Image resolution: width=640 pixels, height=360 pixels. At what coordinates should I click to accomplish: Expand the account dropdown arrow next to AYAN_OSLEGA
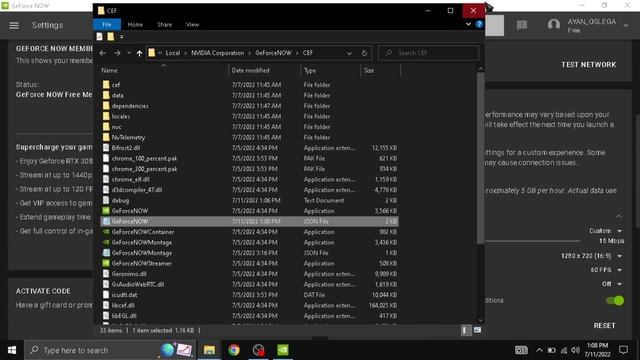(x=626, y=26)
